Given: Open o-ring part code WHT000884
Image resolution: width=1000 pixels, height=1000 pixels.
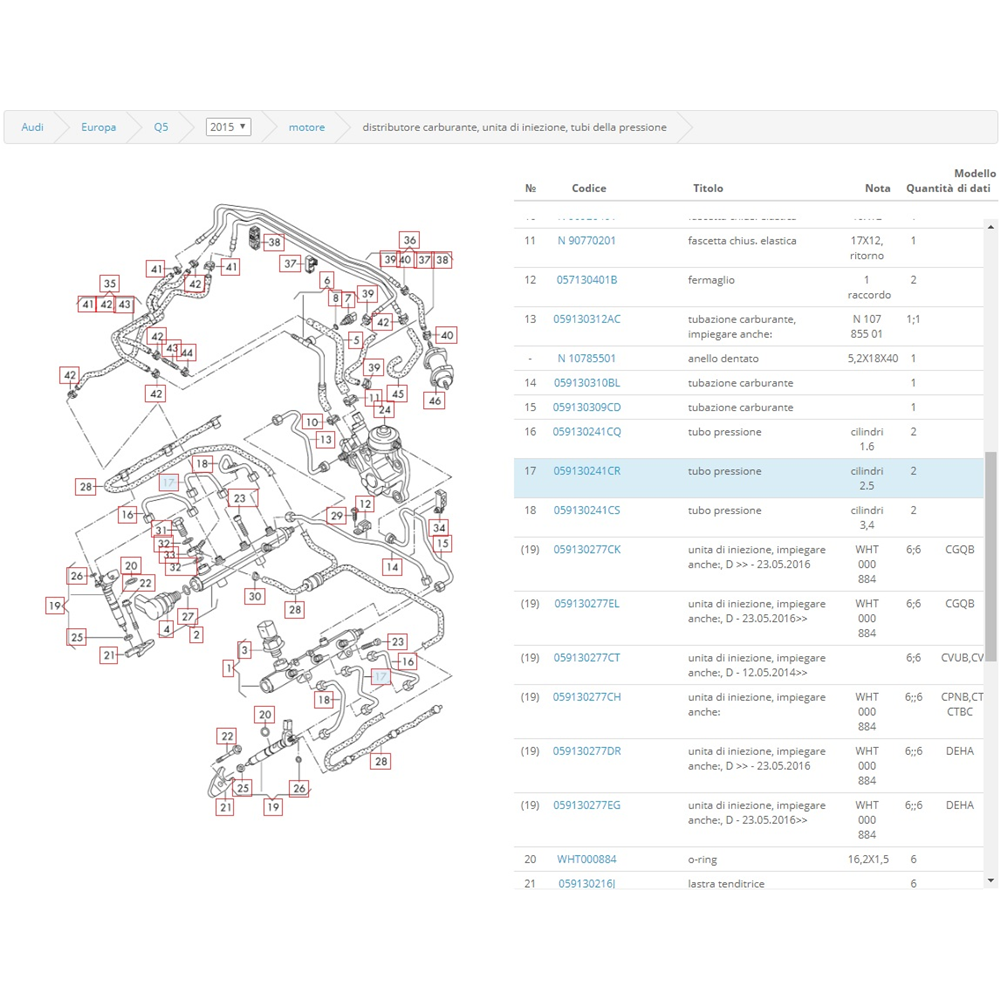Looking at the screenshot, I should coord(587,859).
